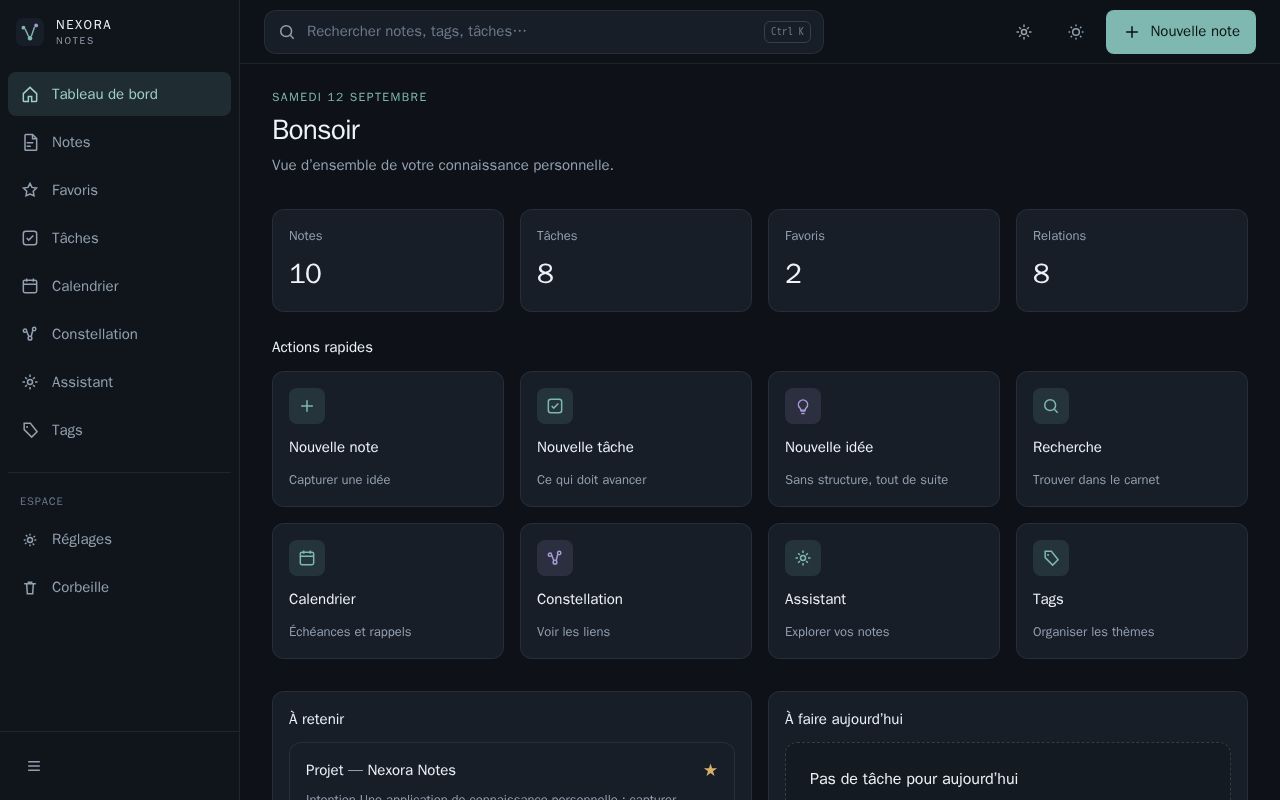The image size is (1280, 800).
Task: Click the À retenir heading
Action: [316, 719]
